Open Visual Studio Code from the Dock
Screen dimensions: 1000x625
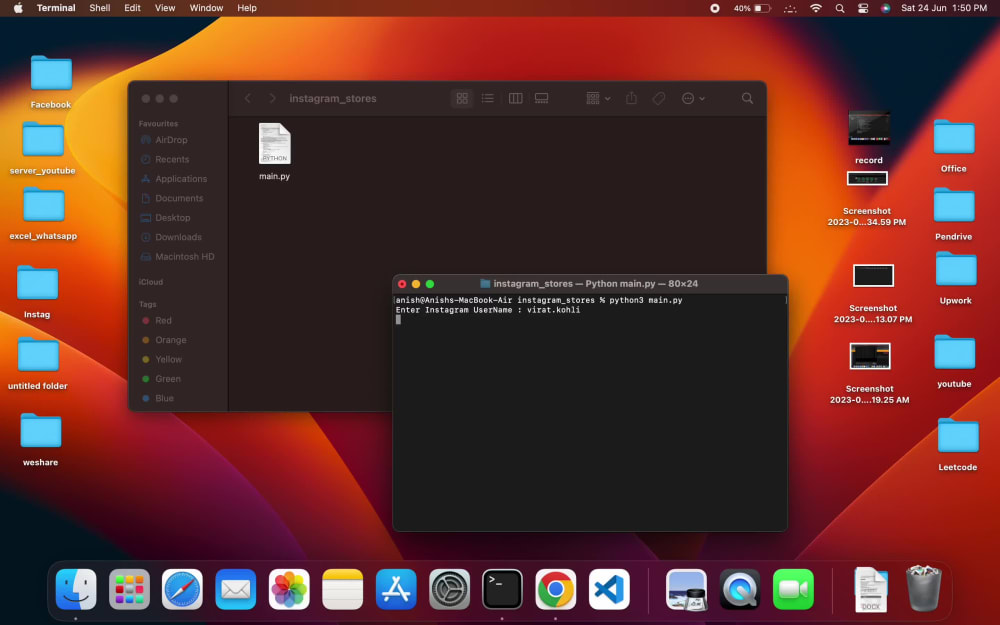609,589
